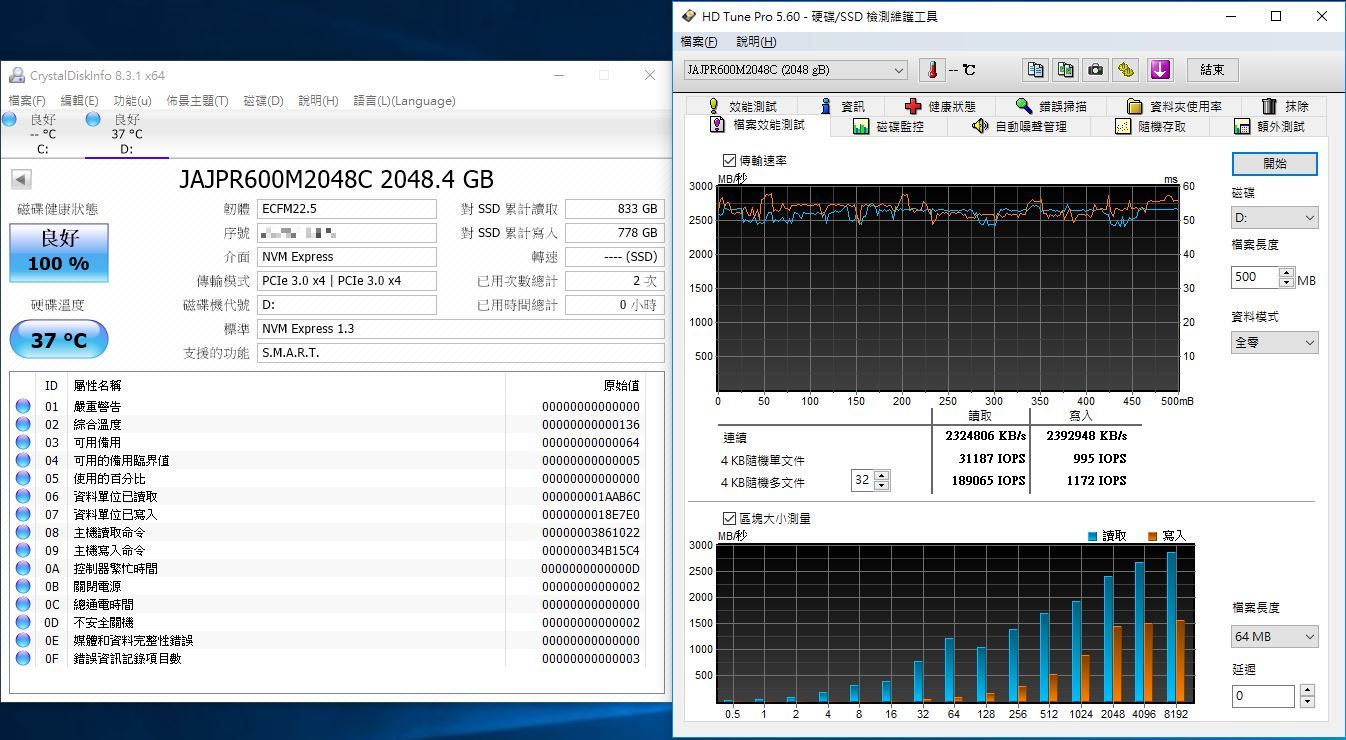The image size is (1346, 740).
Task: Click down arrow of the 延遲 spinner
Action: tap(1306, 702)
